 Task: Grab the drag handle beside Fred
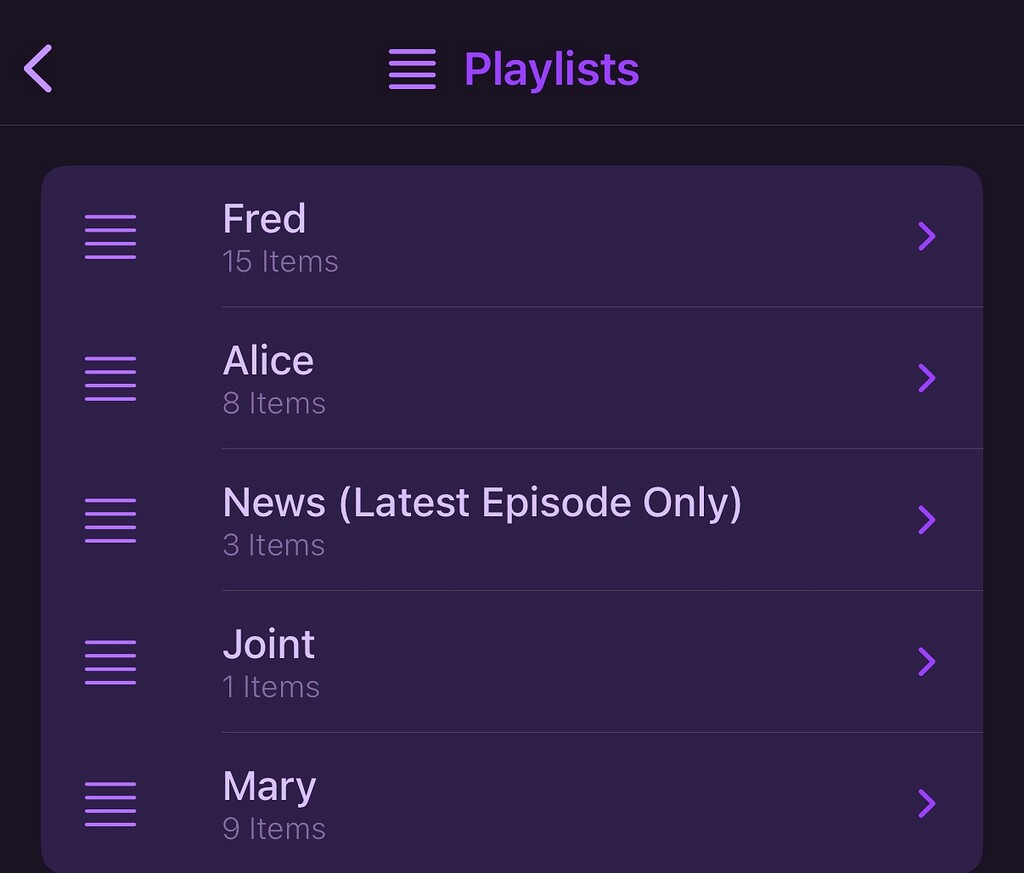coord(110,236)
